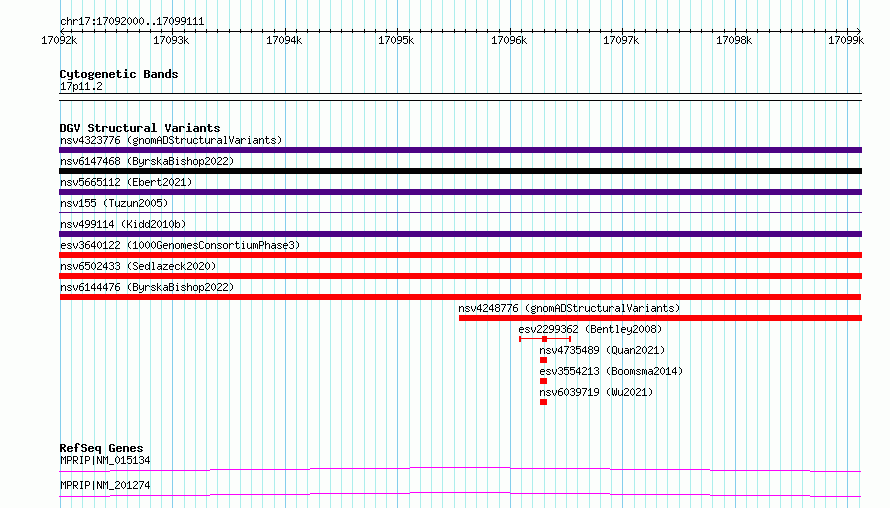This screenshot has width=890, height=508.
Task: Open the MPRIP|NM_015134 gene label
Action: pos(105,460)
